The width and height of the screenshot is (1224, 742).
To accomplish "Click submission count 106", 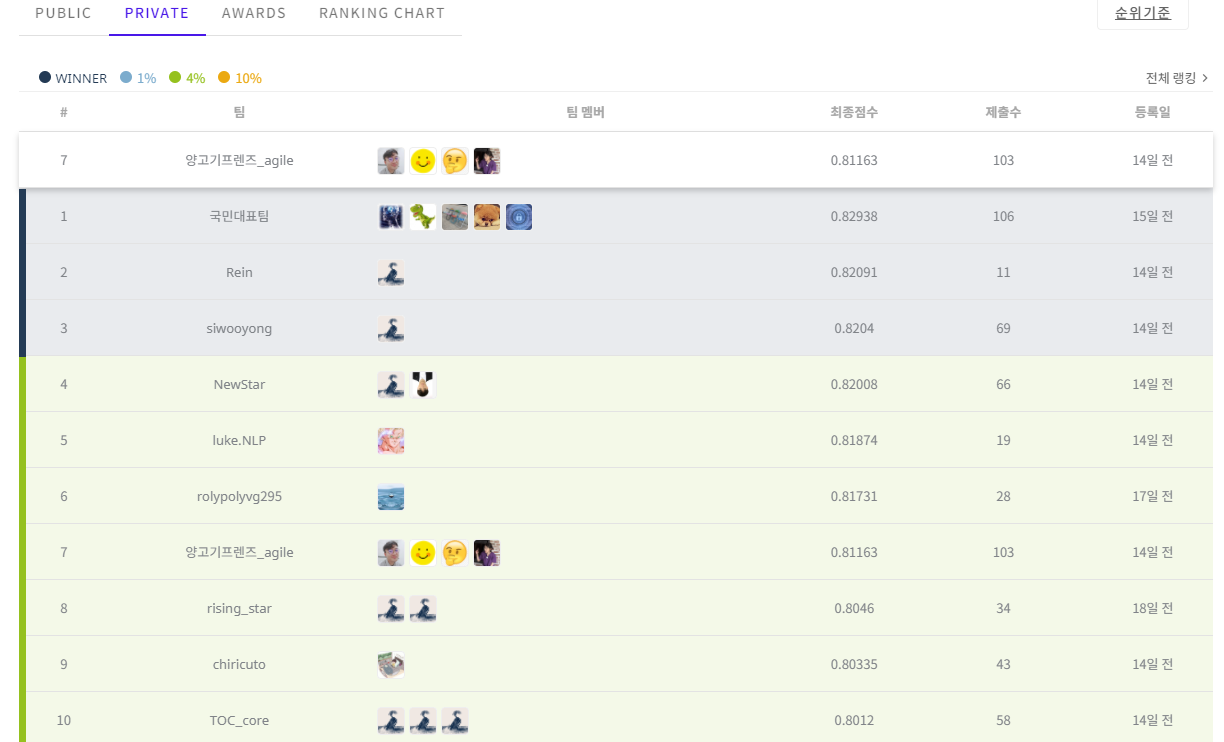I will (x=1003, y=216).
